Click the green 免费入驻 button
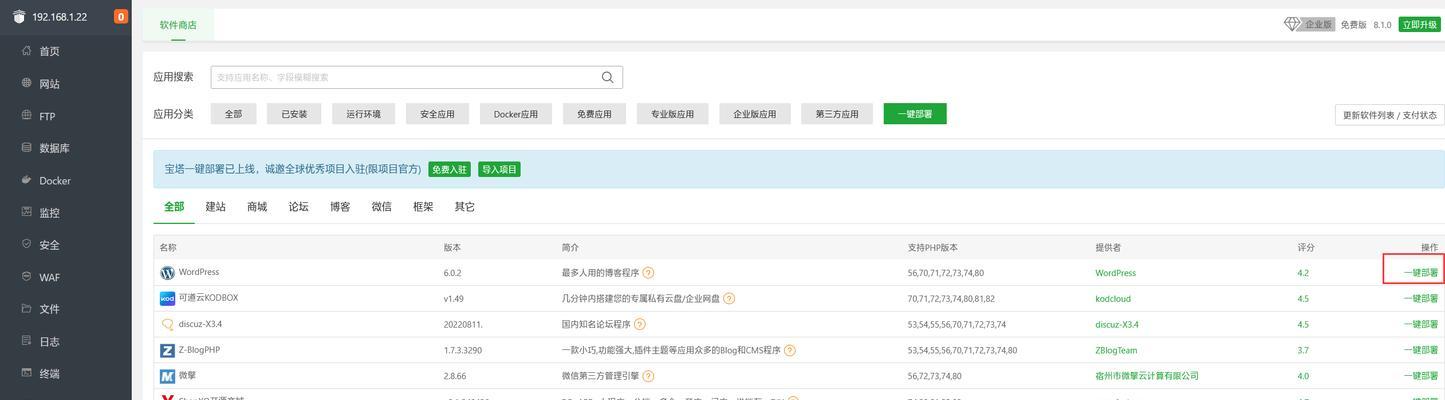 (449, 169)
